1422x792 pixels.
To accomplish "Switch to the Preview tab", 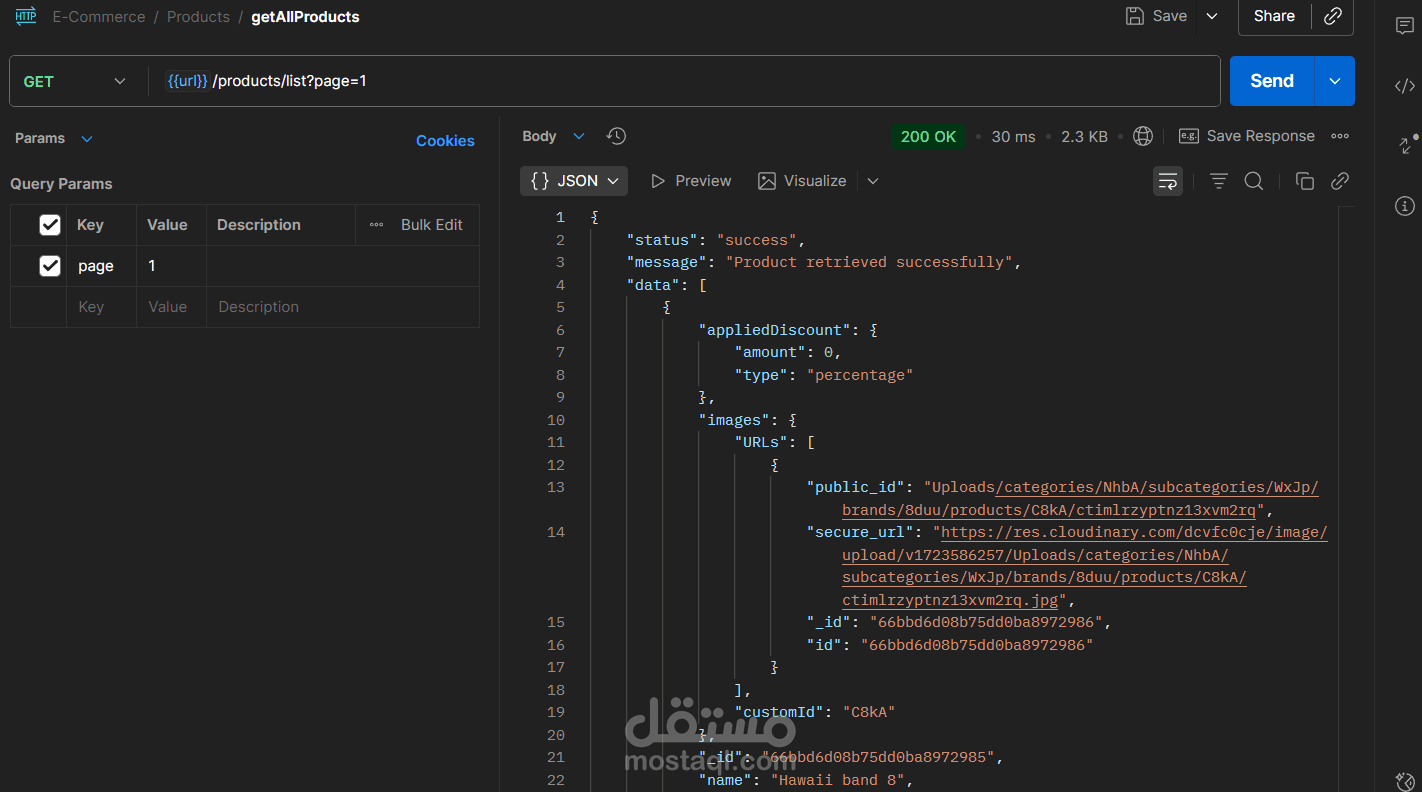I will (x=691, y=181).
